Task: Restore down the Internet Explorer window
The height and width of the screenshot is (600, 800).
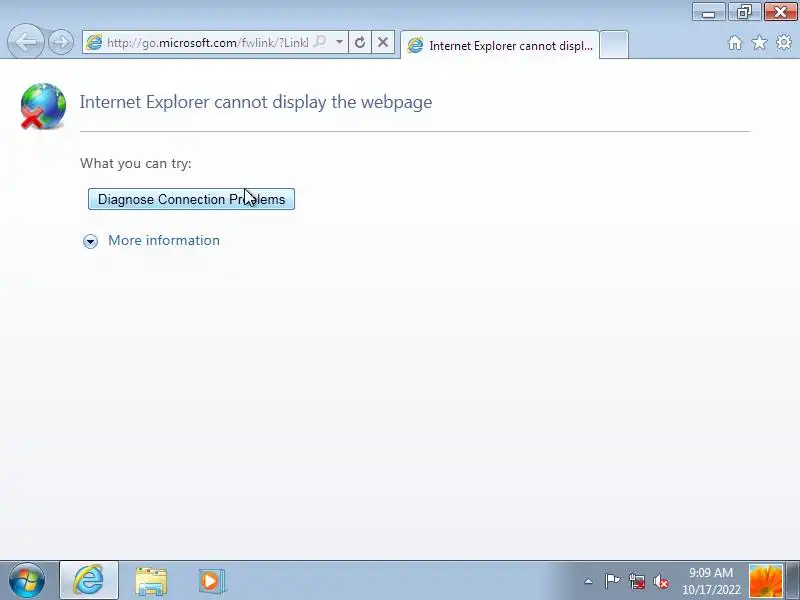Action: 744,11
